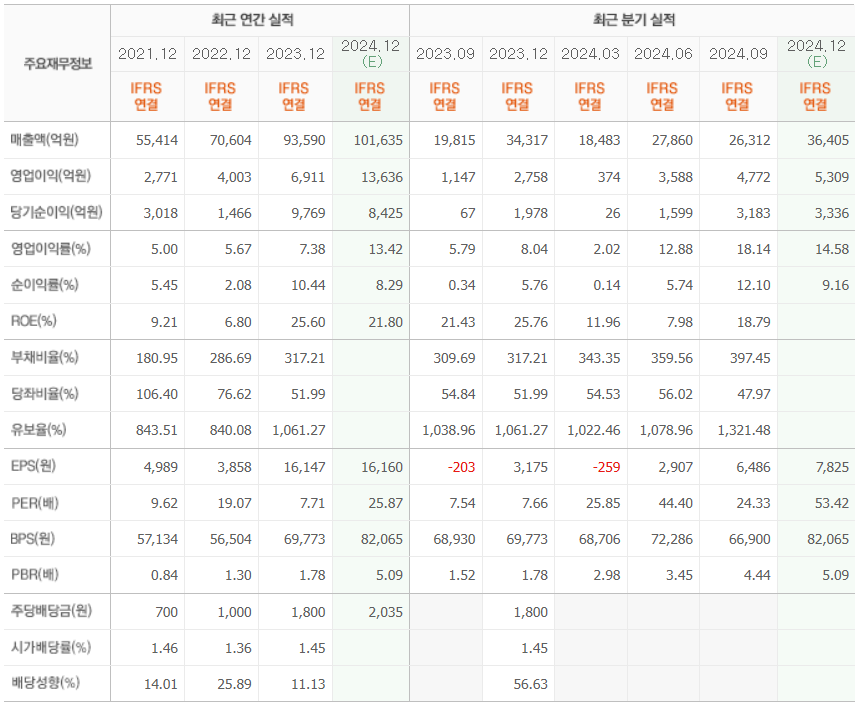Click operating profit value 13,636
The image size is (857, 703).
coord(381,177)
